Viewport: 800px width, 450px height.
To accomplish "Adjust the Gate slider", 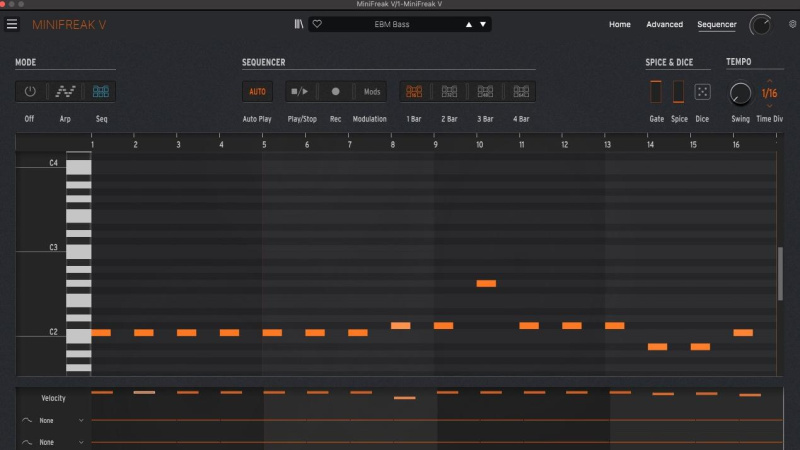I will (x=656, y=91).
